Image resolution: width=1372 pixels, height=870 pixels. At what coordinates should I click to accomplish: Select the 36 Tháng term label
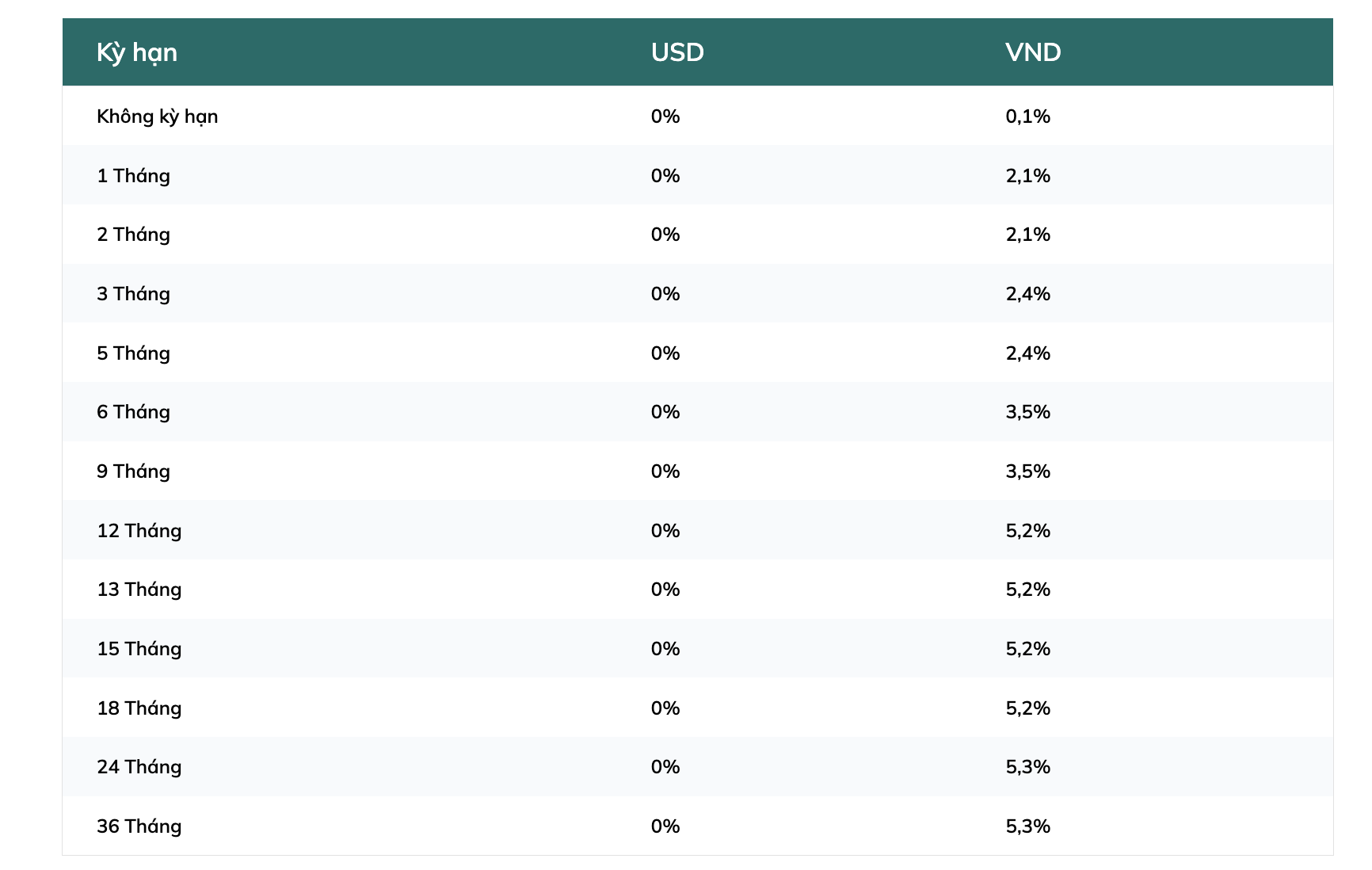(x=139, y=826)
